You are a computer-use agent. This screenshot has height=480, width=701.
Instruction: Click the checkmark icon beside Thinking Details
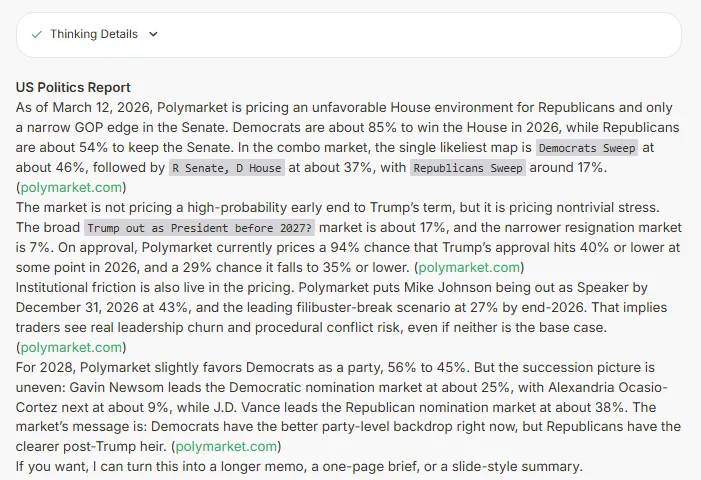point(37,34)
